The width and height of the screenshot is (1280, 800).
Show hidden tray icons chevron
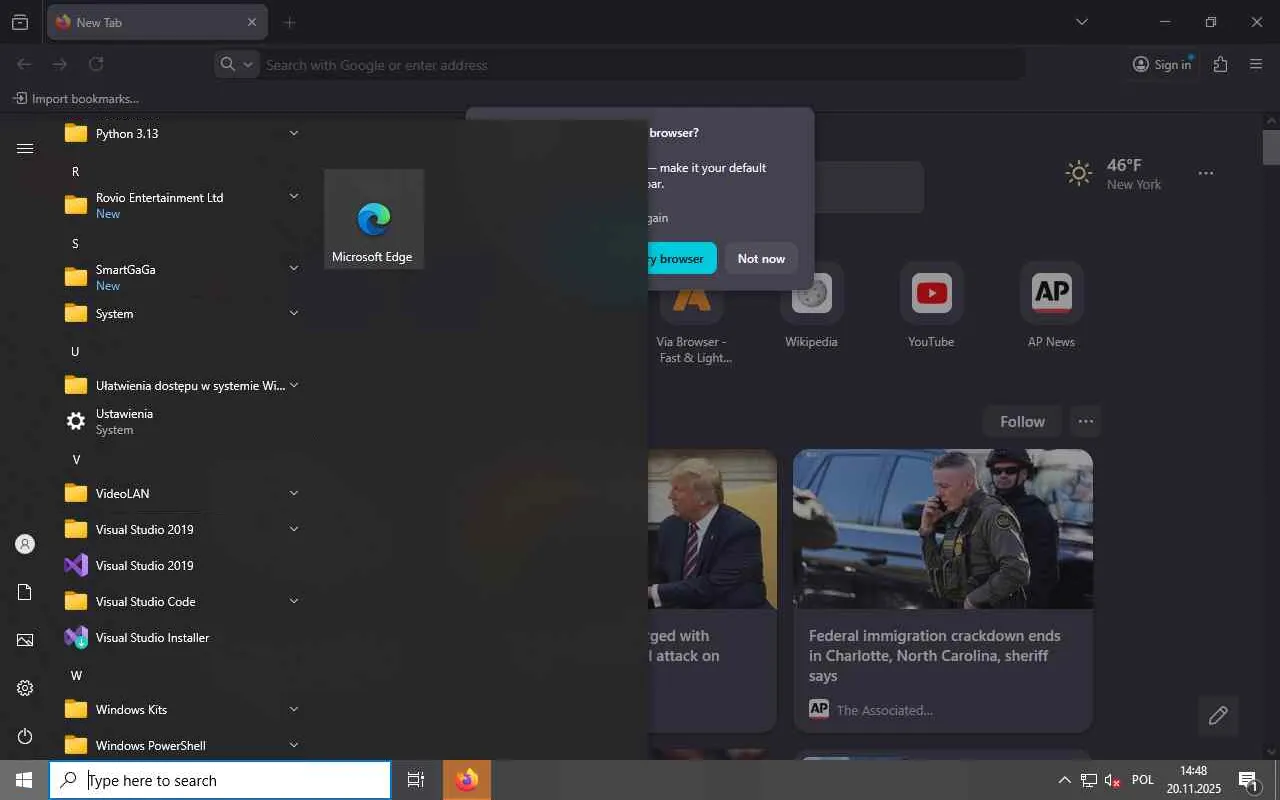pos(1064,780)
